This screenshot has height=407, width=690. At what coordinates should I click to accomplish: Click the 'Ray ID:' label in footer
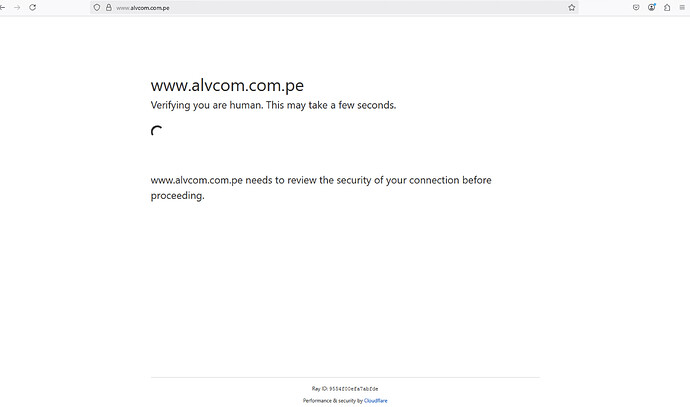(319, 389)
